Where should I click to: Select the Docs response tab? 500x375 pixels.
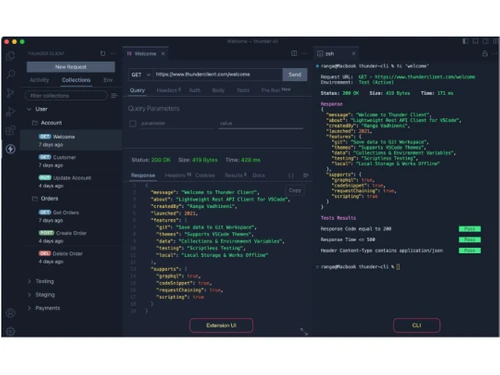click(x=259, y=175)
